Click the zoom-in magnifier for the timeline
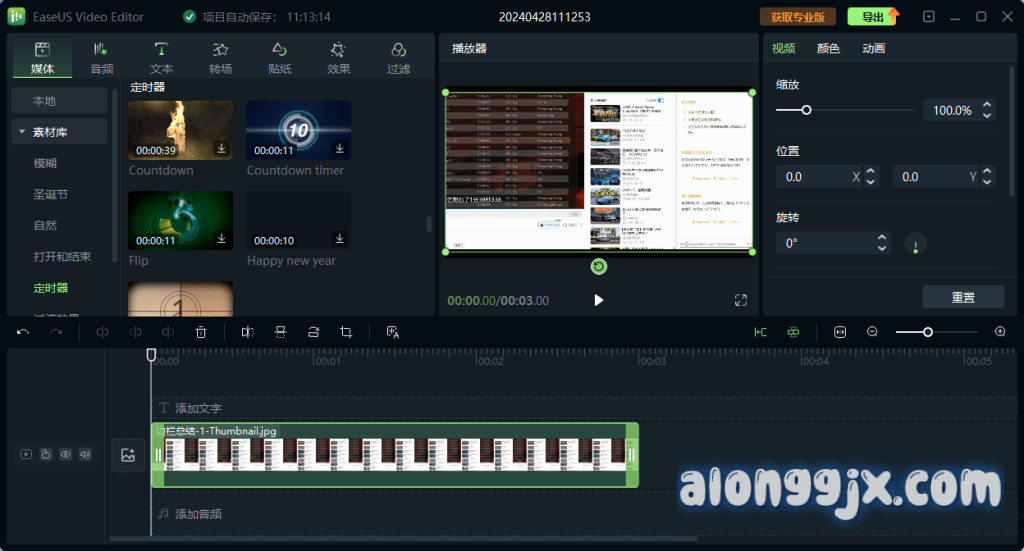1024x551 pixels. (1000, 332)
